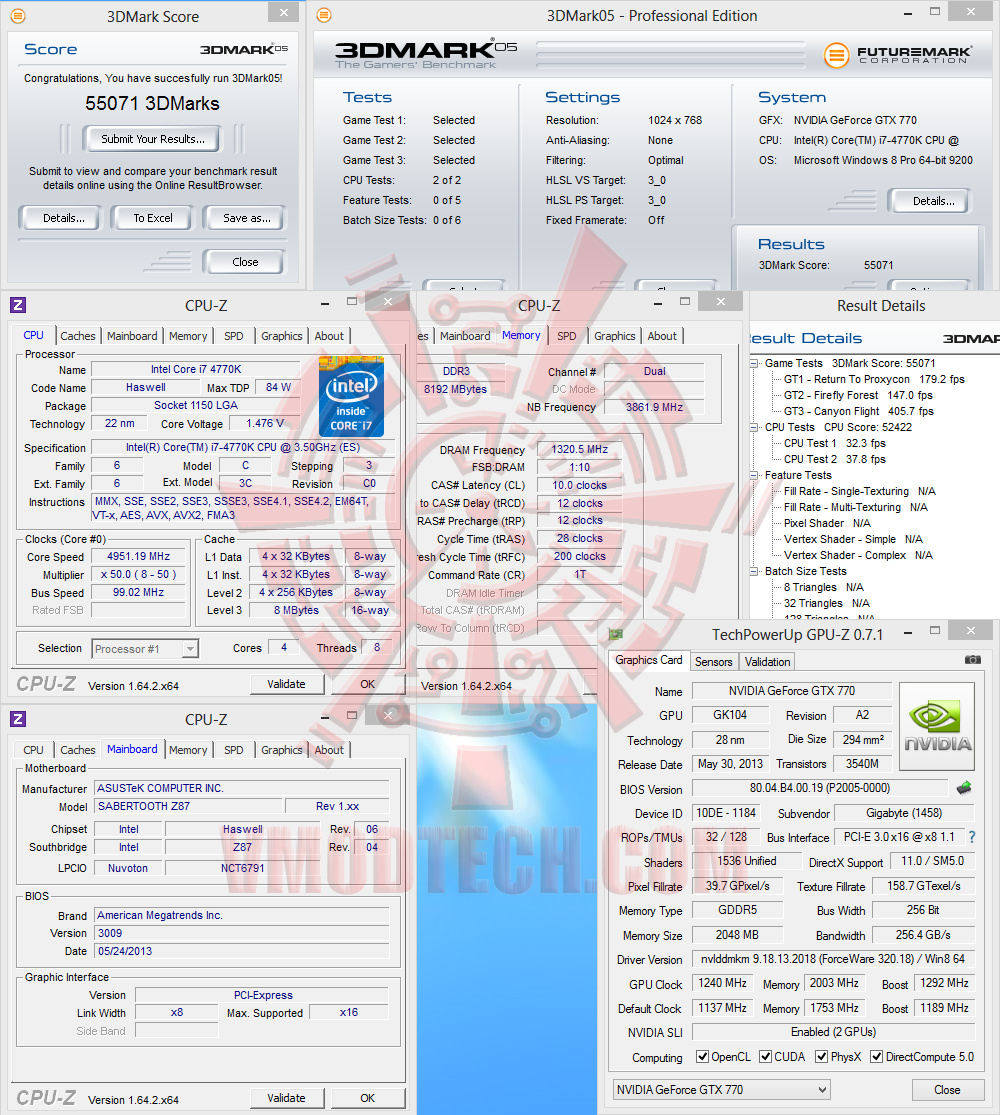Click Submit Your Results button
Screen dimensions: 1000x1115
(153, 139)
